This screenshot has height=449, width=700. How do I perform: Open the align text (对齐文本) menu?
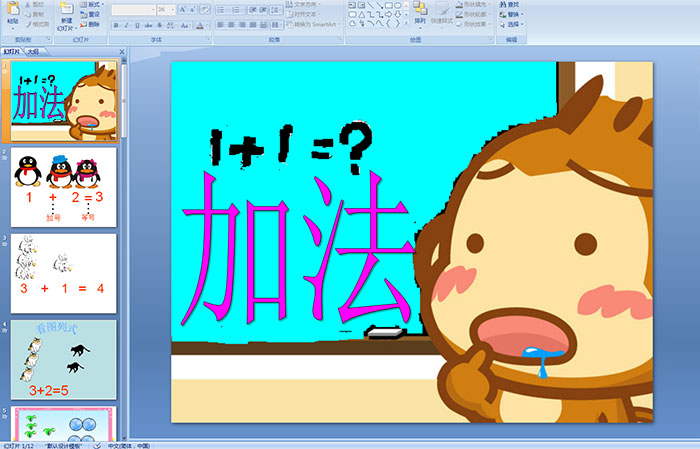303,14
